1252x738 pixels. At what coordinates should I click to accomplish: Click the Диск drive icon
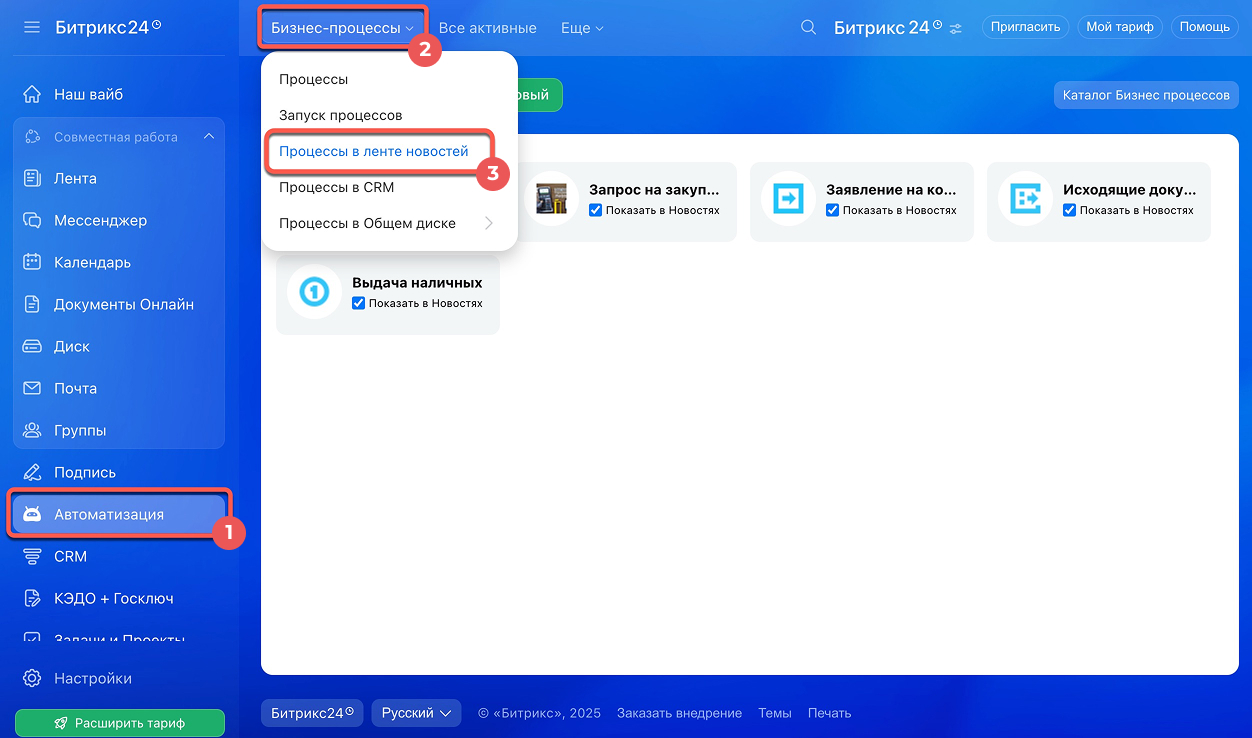(x=32, y=346)
